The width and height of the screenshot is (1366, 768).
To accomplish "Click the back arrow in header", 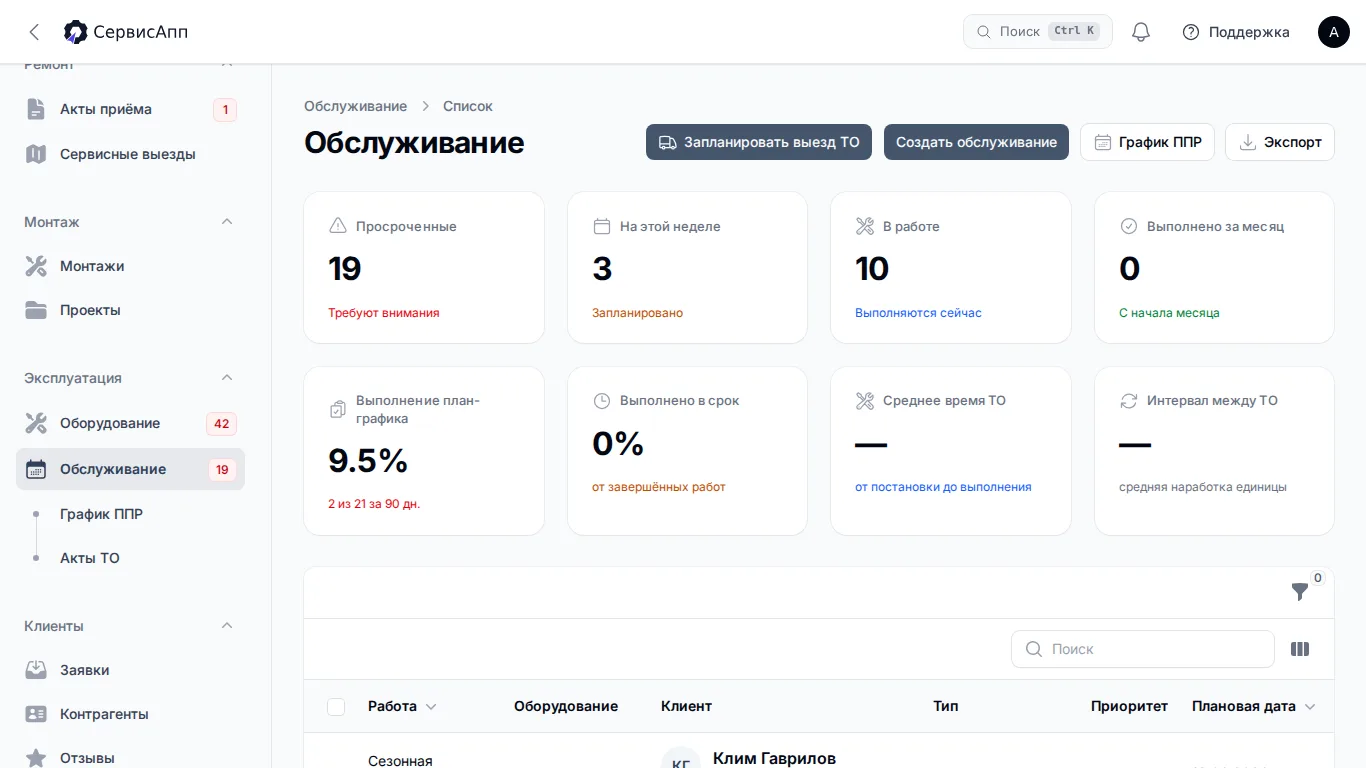I will pos(34,32).
